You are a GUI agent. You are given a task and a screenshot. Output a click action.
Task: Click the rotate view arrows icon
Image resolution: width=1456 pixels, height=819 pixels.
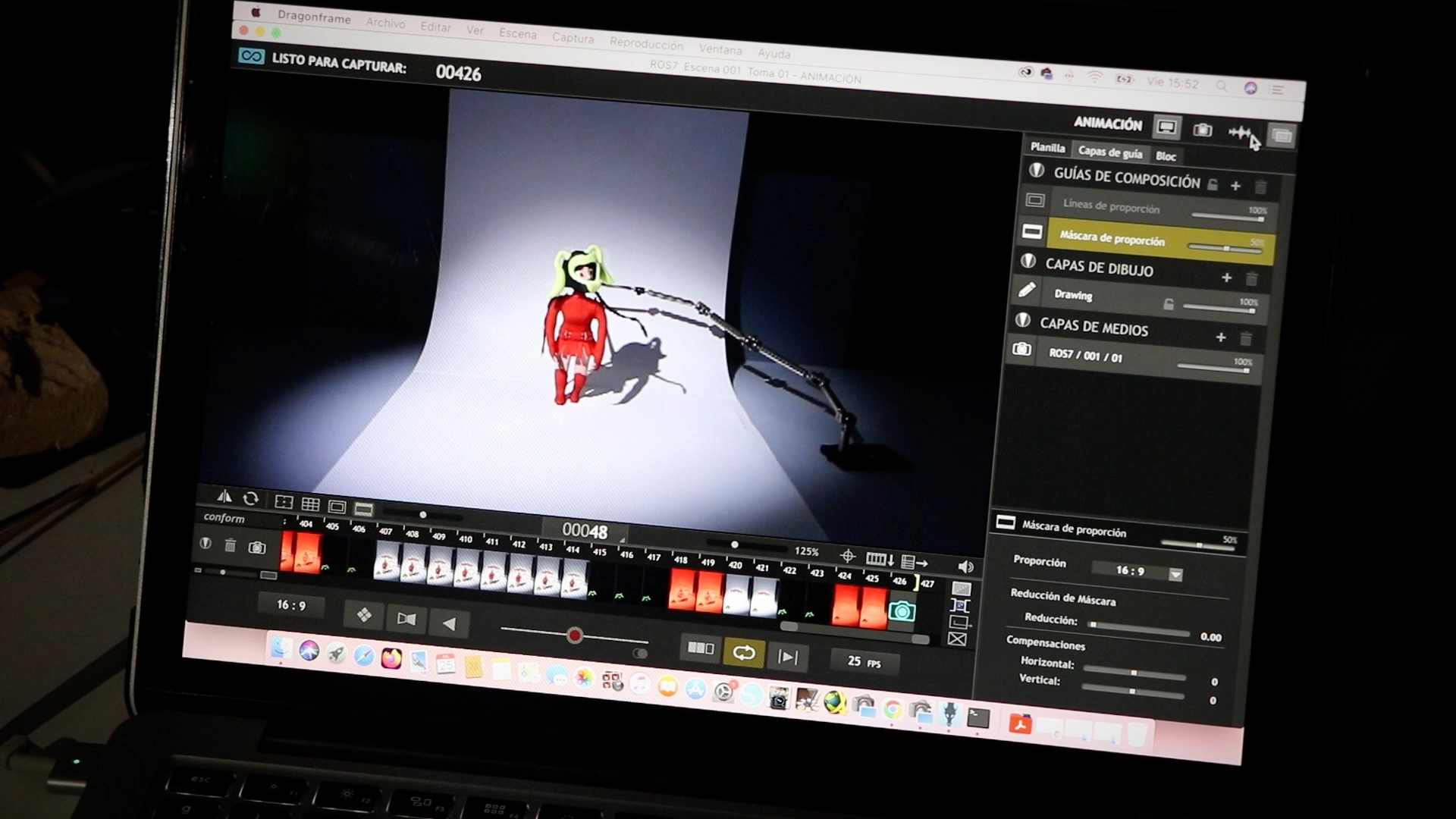251,499
